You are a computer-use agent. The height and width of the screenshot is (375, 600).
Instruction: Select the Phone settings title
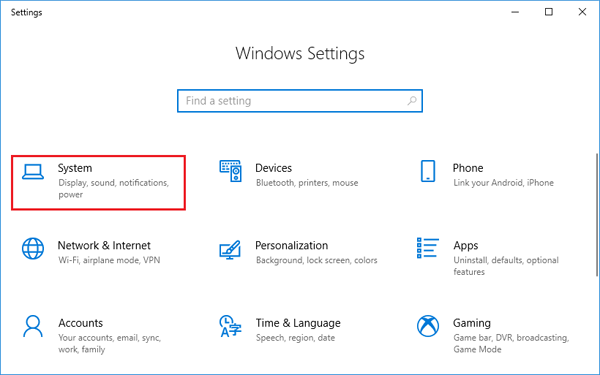click(468, 168)
